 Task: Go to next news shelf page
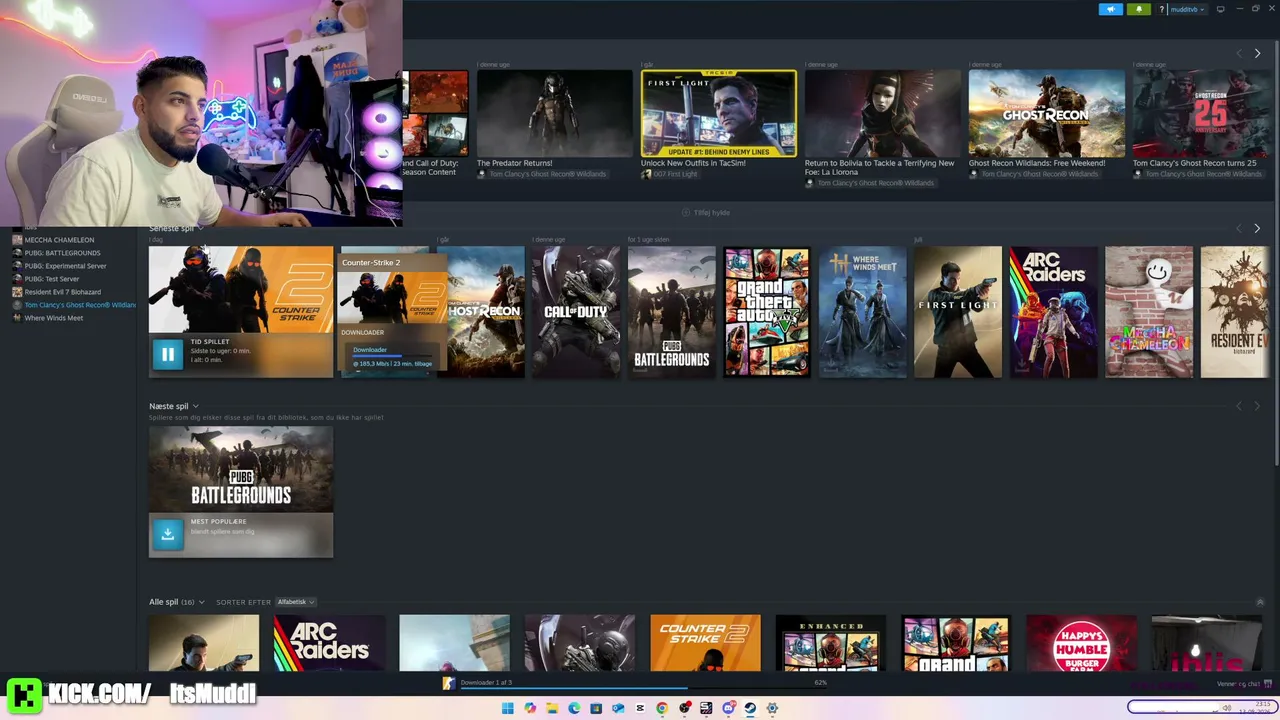pyautogui.click(x=1257, y=53)
